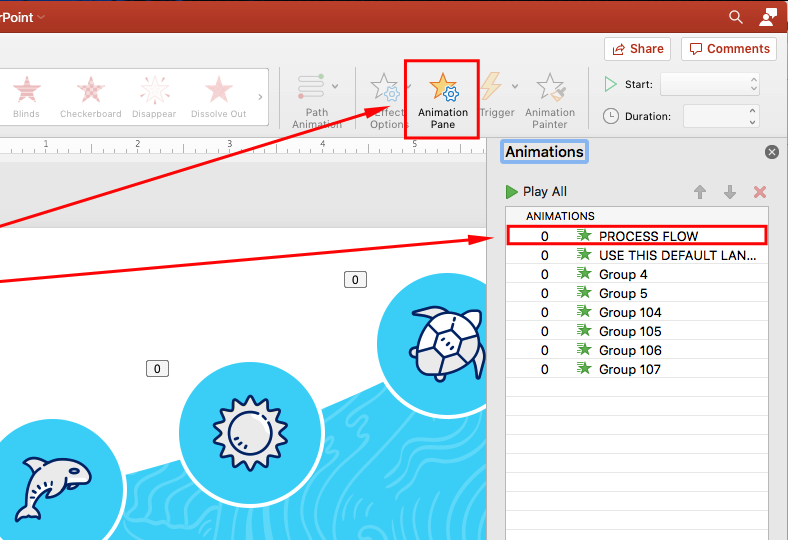Select the Blinds animation effect
This screenshot has height=540, width=788.
pos(27,96)
